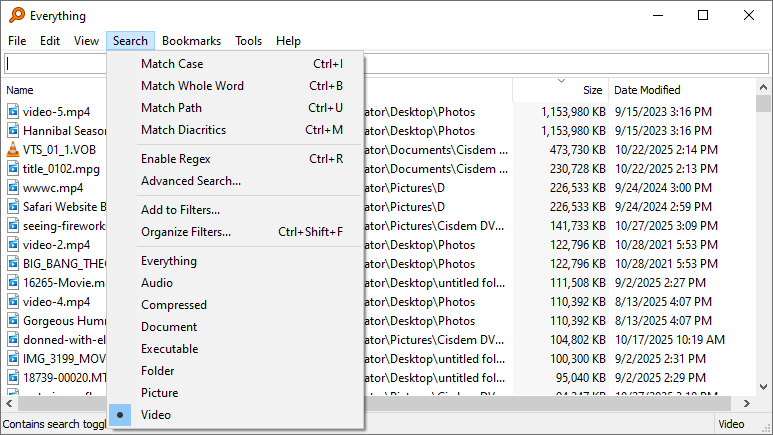Image resolution: width=773 pixels, height=435 pixels.
Task: Click the Gorgeous Hum file icon
Action: pos(13,321)
